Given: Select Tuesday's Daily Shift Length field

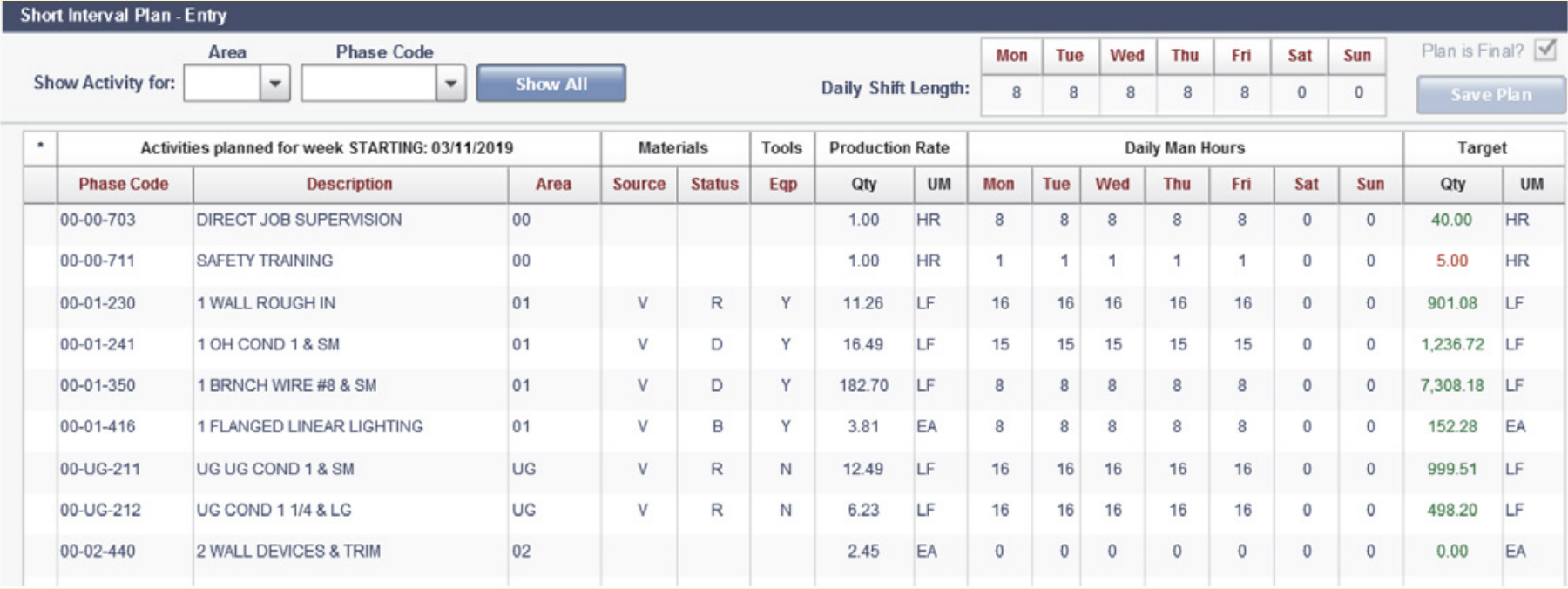Looking at the screenshot, I should point(1071,93).
